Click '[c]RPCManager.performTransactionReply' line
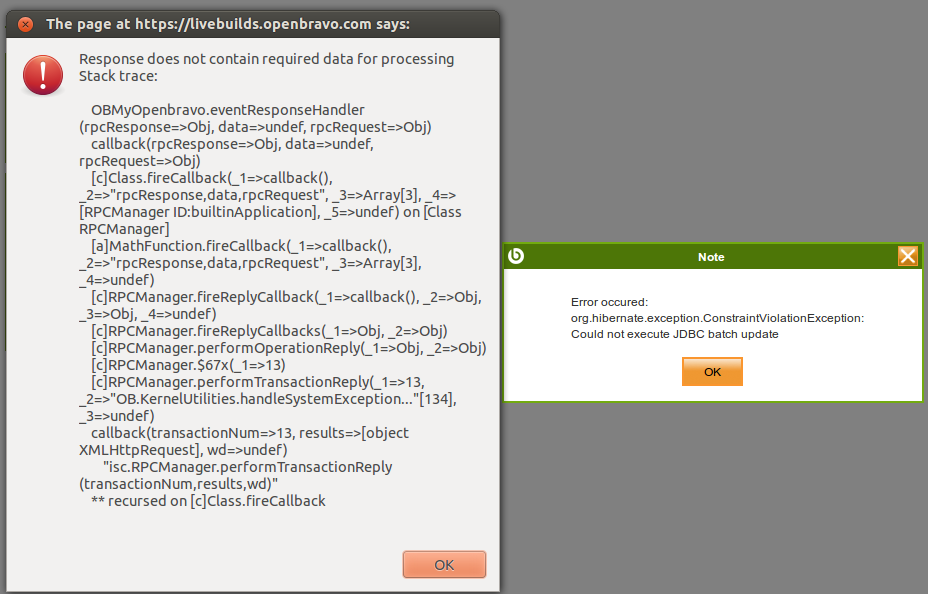Viewport: 928px width, 594px height. click(258, 382)
